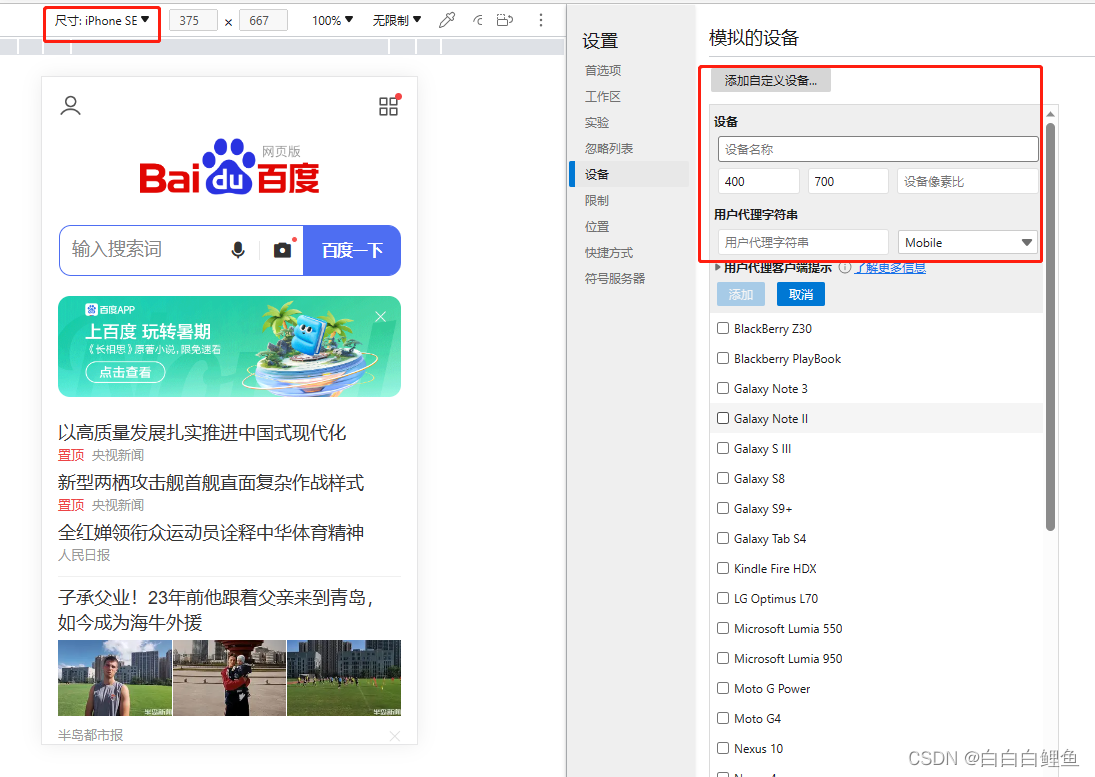Tap the camera image search icon
Image resolution: width=1095 pixels, height=777 pixels.
point(283,250)
